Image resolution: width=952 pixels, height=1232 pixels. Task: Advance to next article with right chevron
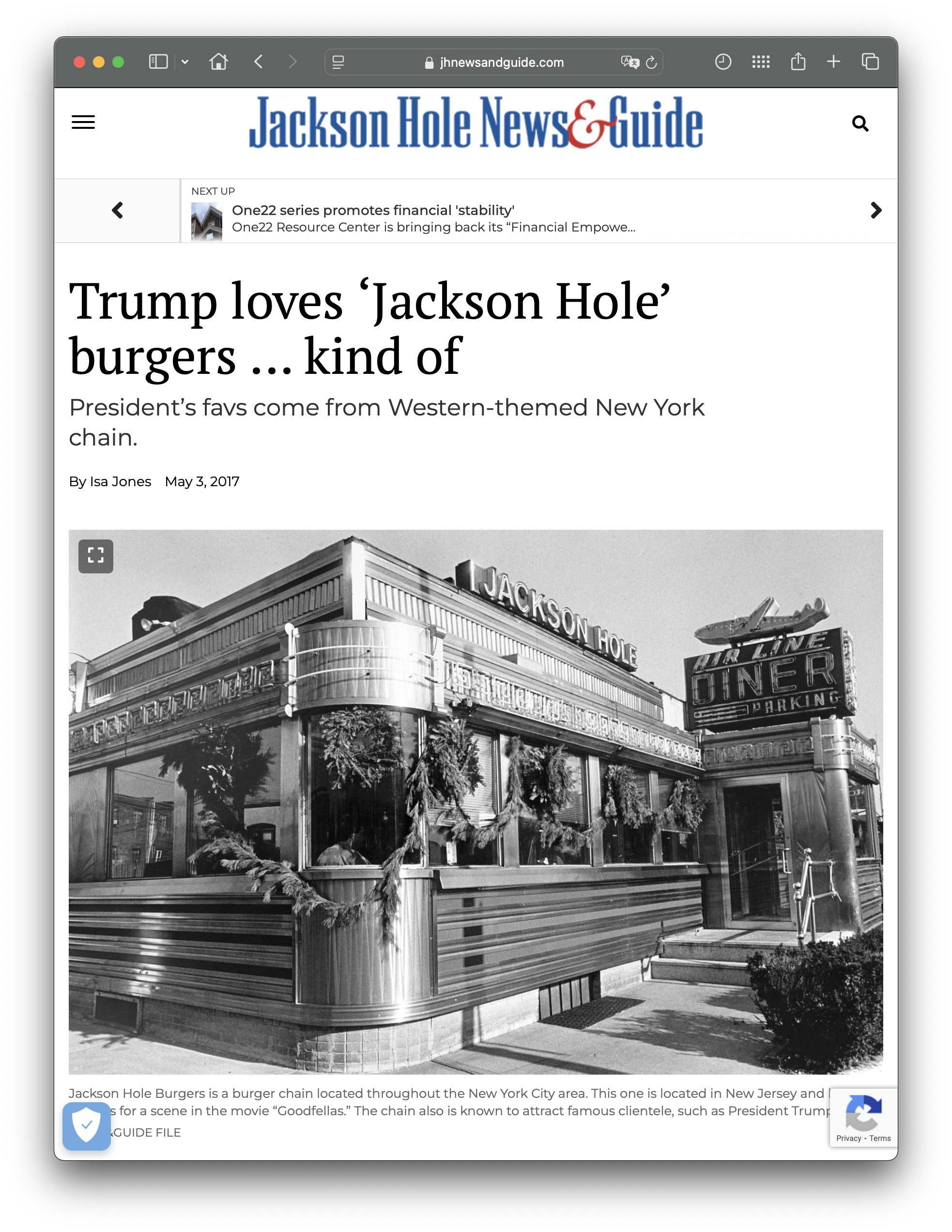pos(875,210)
